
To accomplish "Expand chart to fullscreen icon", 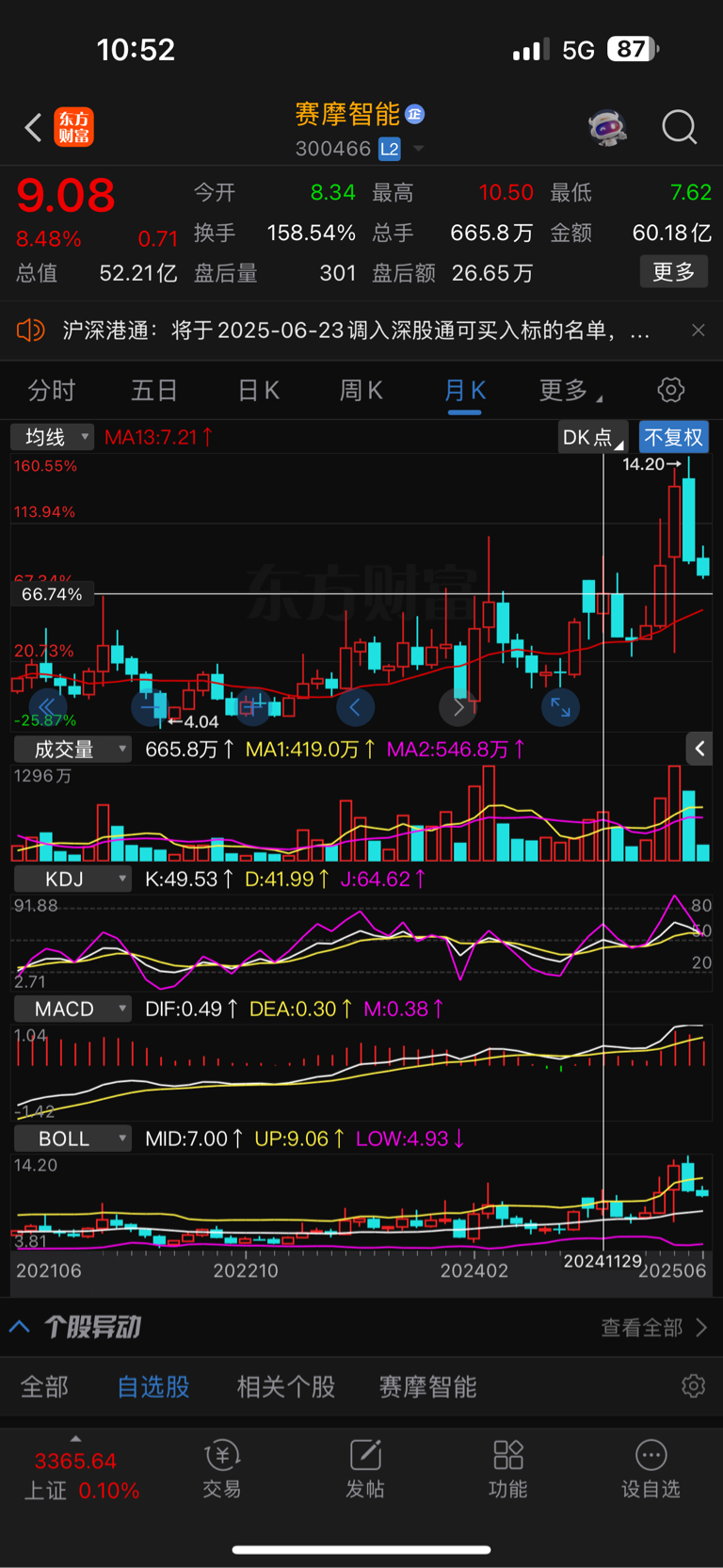I will [560, 707].
